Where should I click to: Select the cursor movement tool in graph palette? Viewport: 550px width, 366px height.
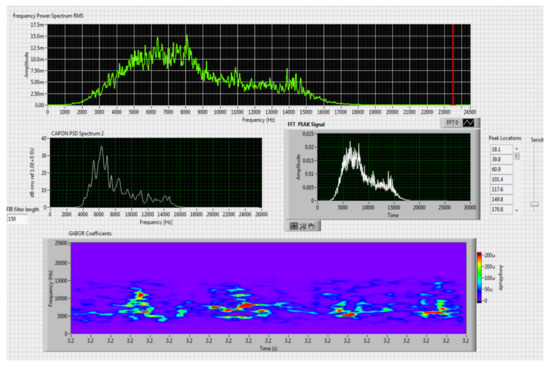(294, 226)
